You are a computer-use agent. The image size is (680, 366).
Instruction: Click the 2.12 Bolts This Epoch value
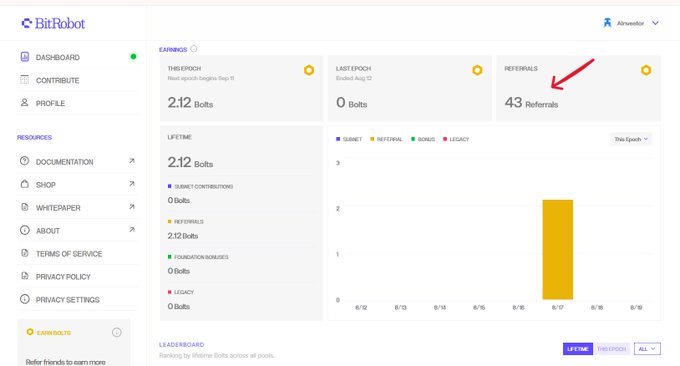(190, 103)
